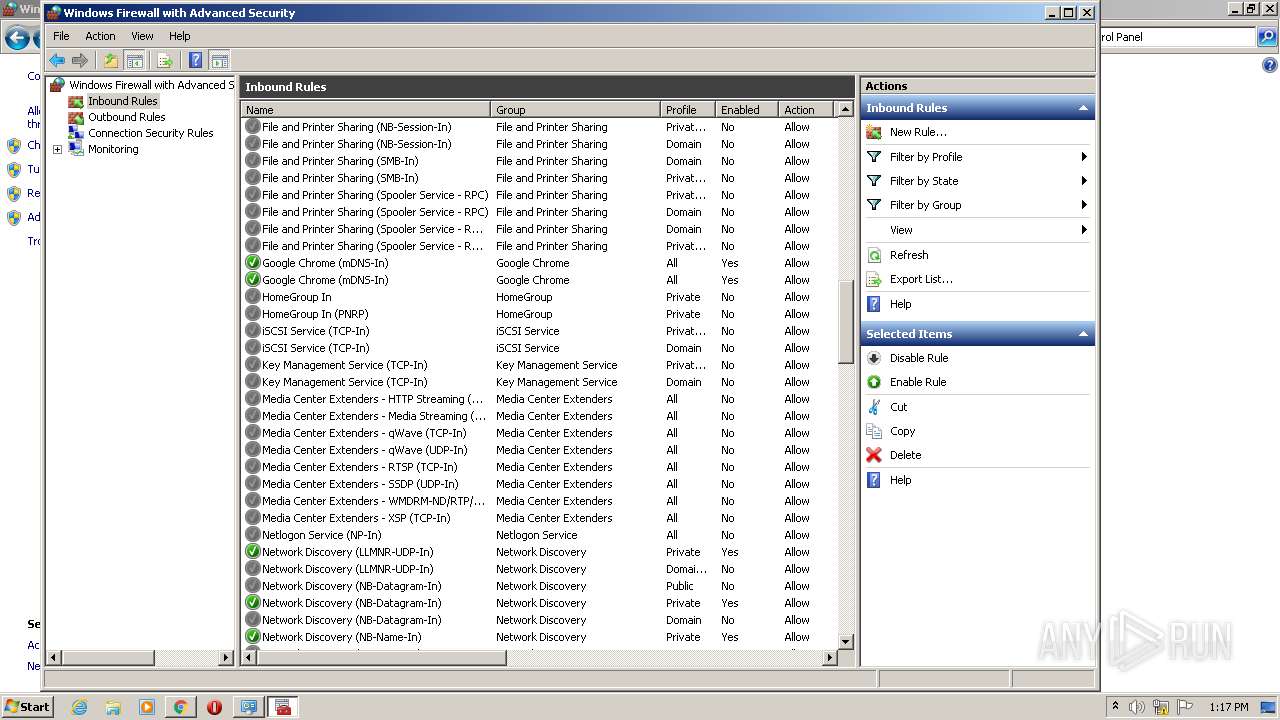
Task: Sort rules by the Enabled column header
Action: click(x=746, y=110)
